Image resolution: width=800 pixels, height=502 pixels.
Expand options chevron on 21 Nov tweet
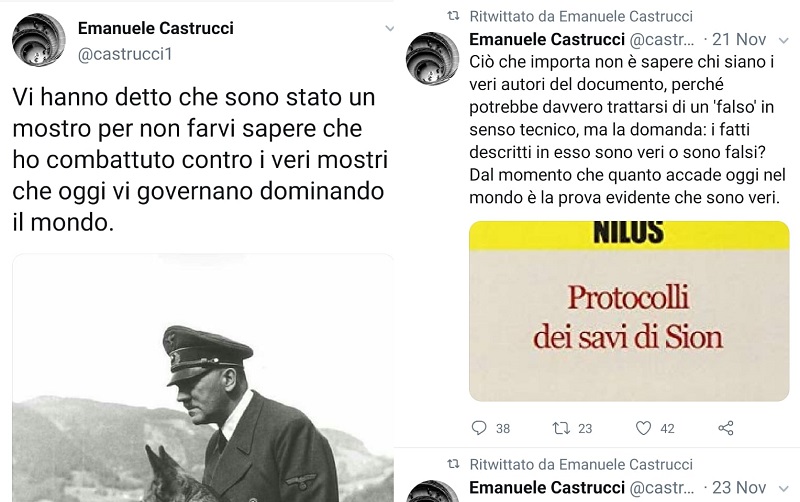(783, 40)
